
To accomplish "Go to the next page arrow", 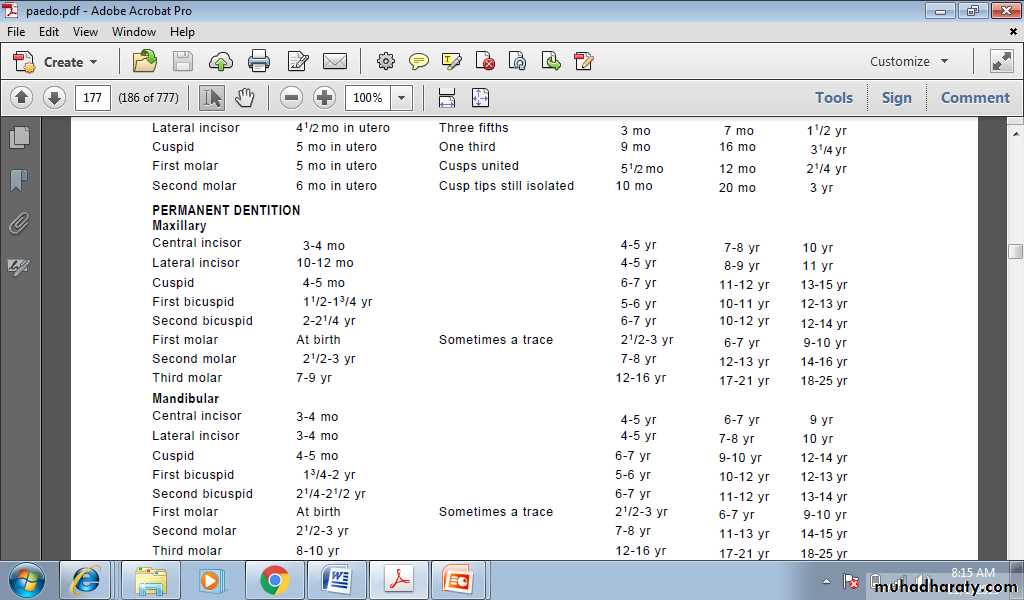I will pos(54,98).
